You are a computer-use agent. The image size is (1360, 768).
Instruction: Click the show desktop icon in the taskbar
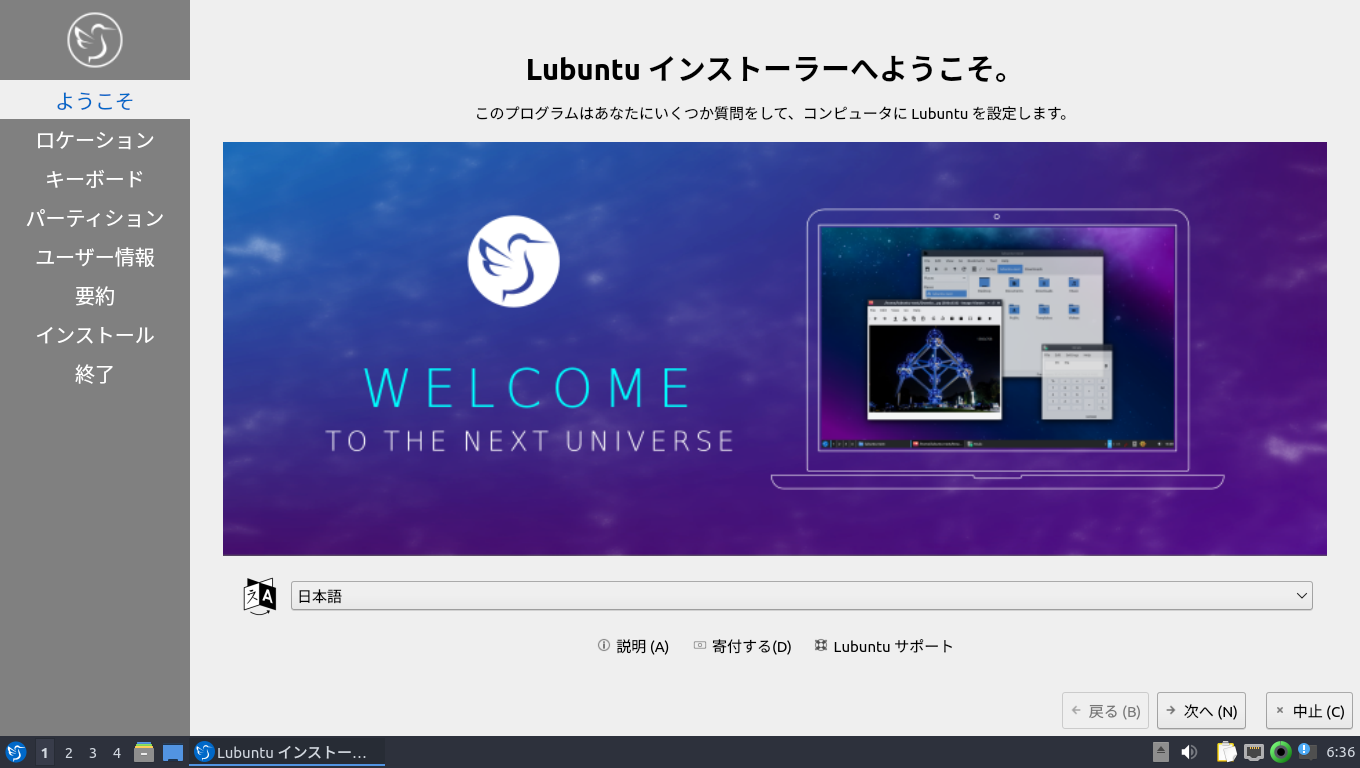click(x=173, y=752)
